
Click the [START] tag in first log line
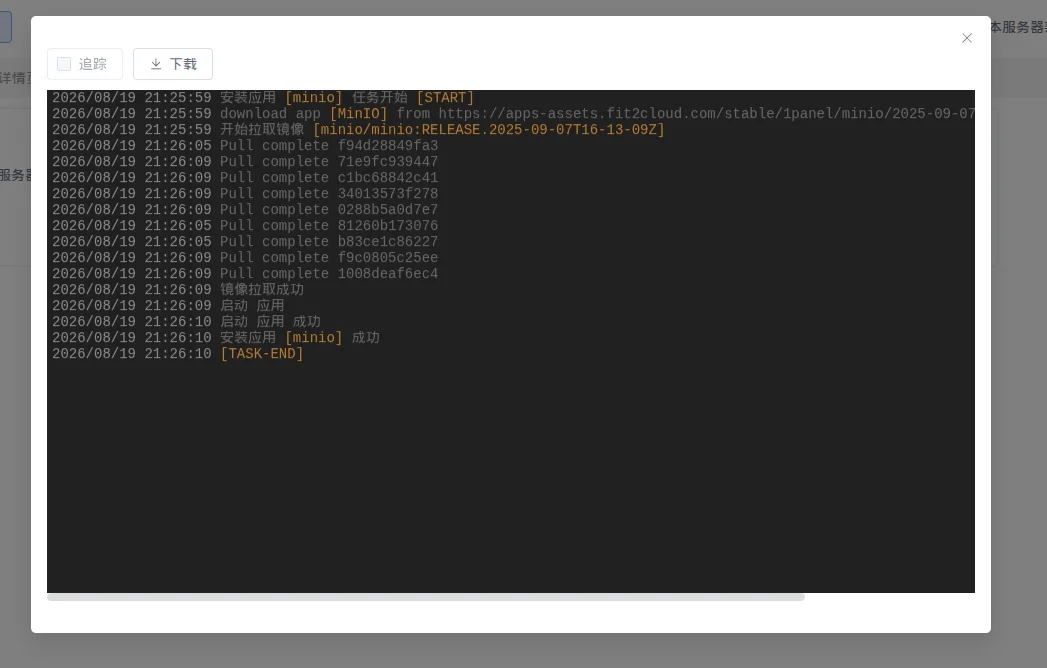tap(445, 98)
